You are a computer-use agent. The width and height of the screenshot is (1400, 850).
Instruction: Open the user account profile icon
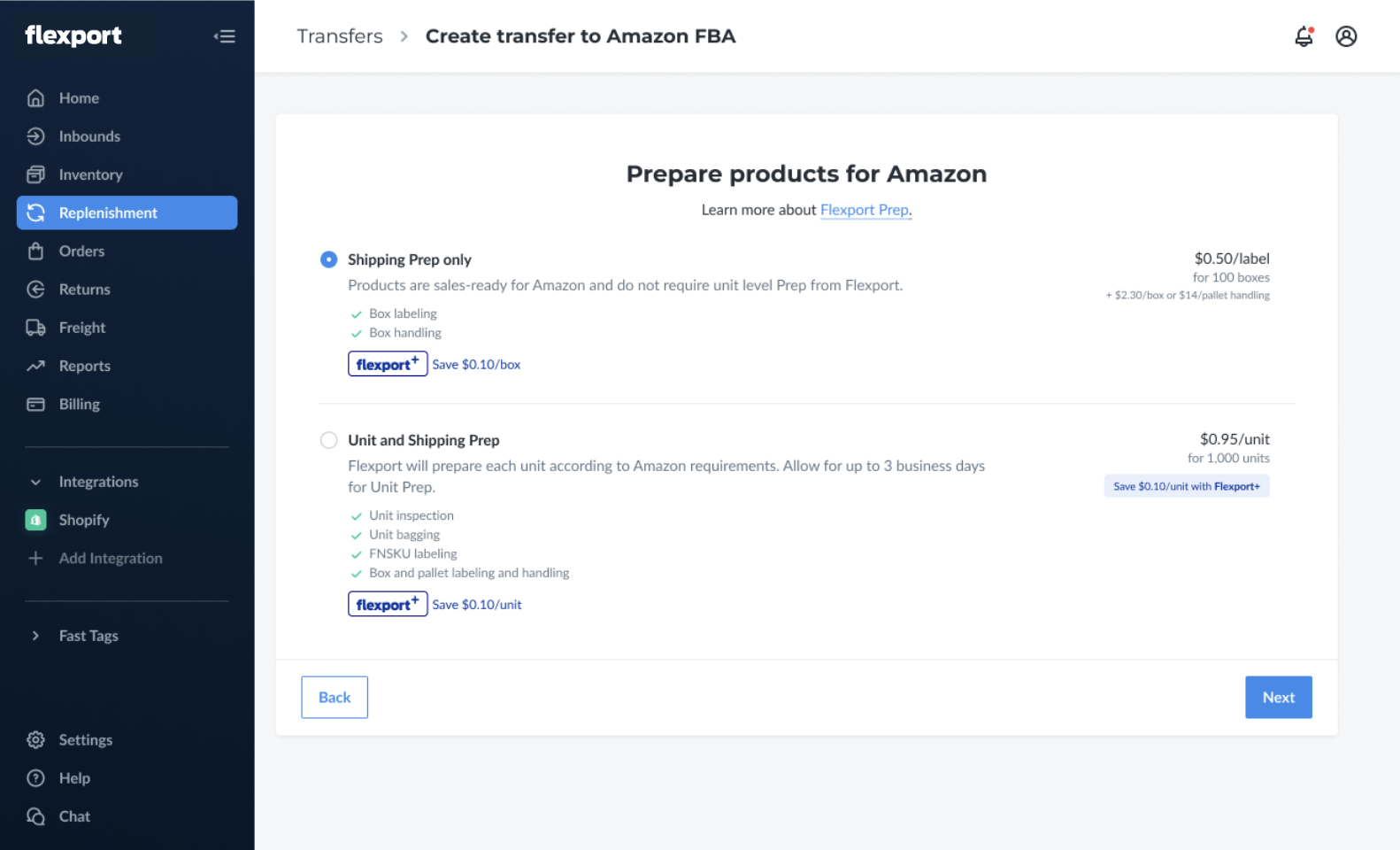(1346, 36)
